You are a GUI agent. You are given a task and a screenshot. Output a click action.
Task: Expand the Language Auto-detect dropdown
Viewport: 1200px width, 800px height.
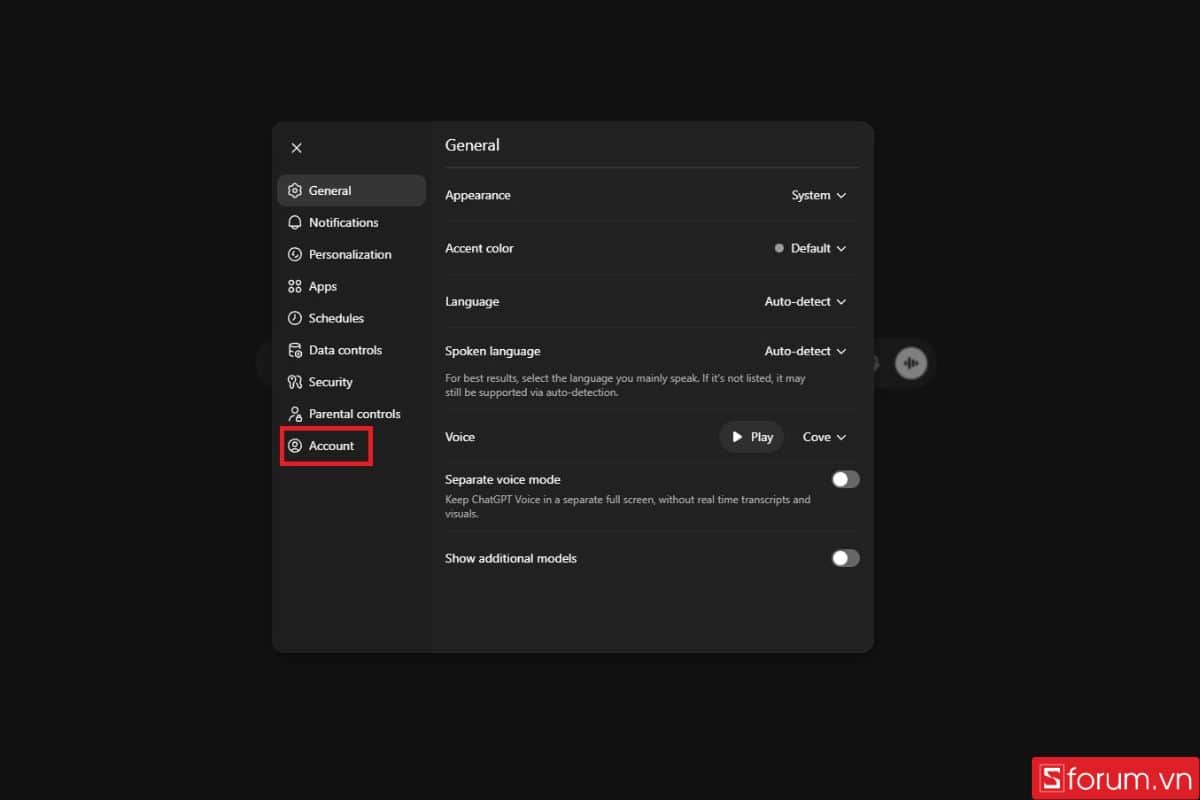[x=805, y=302]
